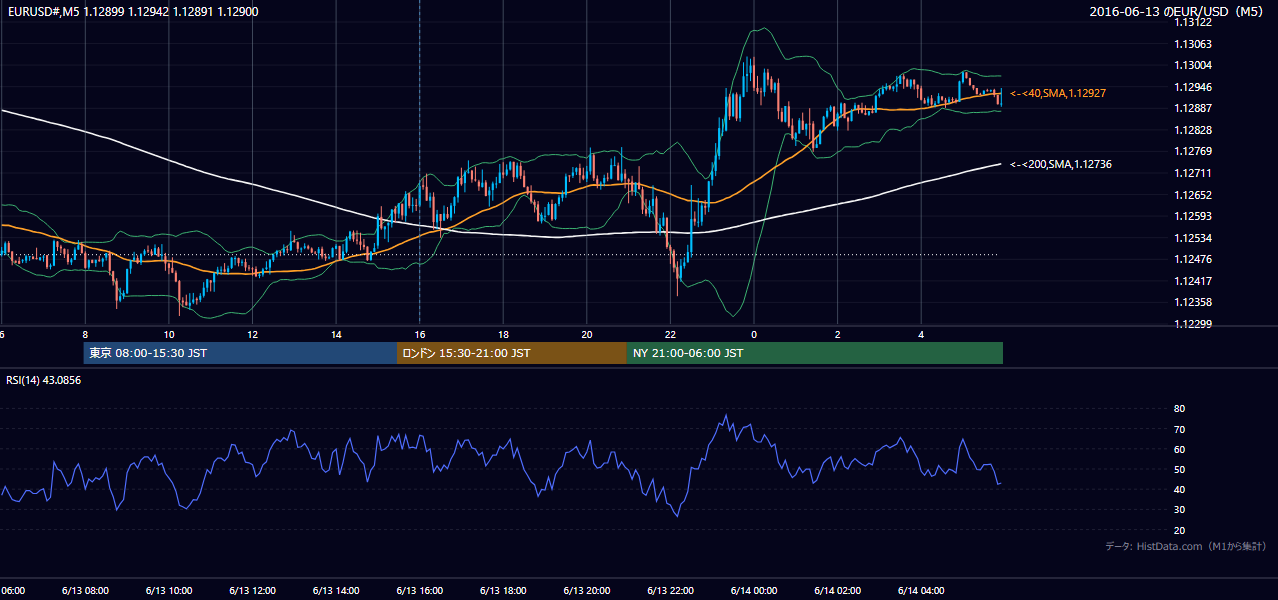This screenshot has height=600, width=1278.
Task: Click bottom time label 6/13 16:00
Action: [420, 590]
